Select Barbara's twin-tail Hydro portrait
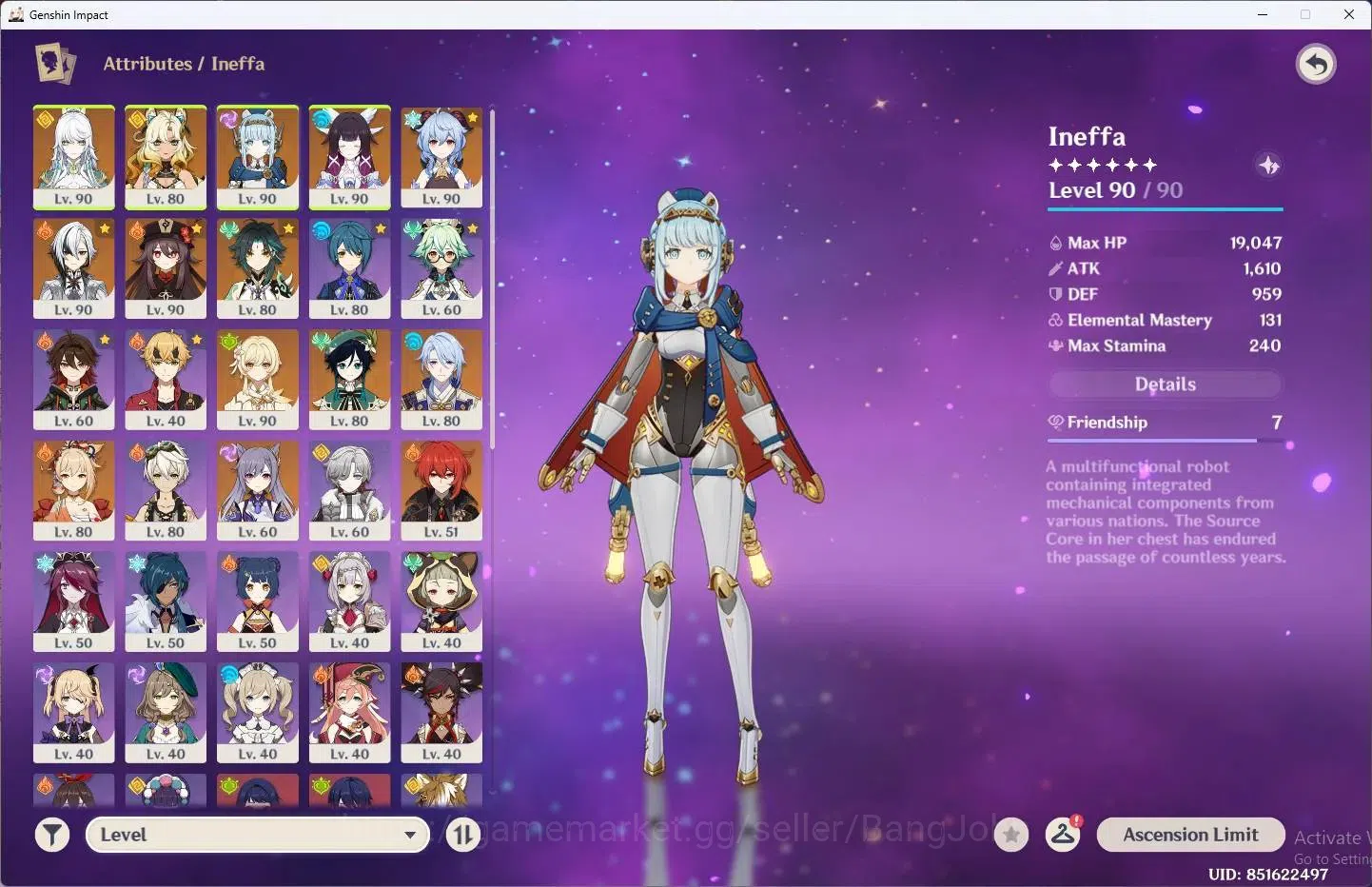The width and height of the screenshot is (1372, 887). 258,713
